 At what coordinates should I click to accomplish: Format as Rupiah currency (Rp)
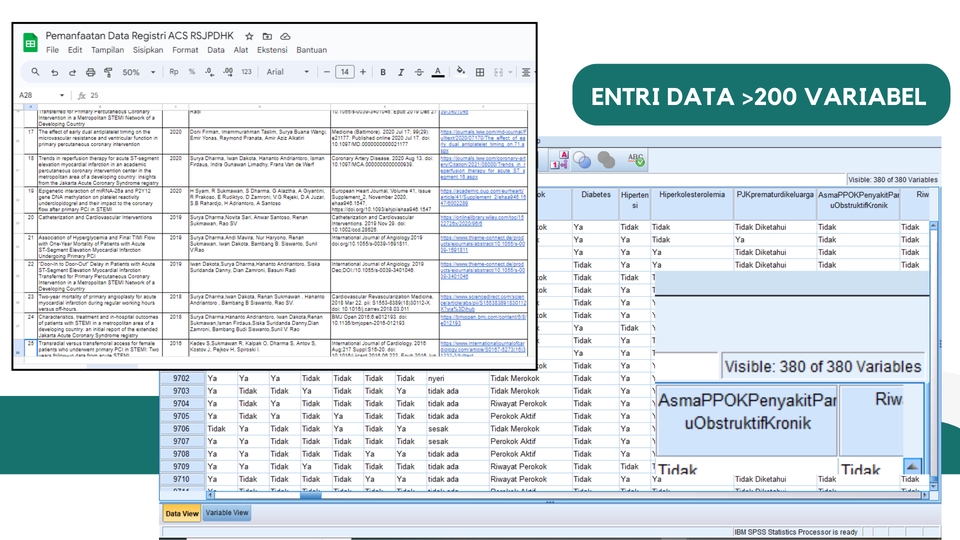pyautogui.click(x=174, y=72)
